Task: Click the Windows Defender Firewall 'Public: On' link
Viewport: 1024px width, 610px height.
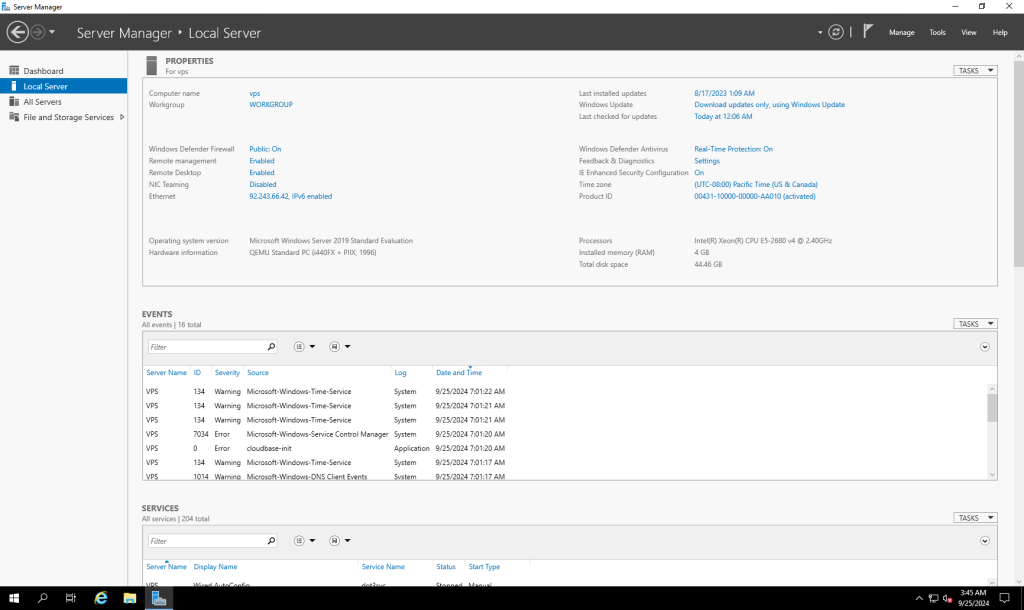Action: tap(265, 149)
